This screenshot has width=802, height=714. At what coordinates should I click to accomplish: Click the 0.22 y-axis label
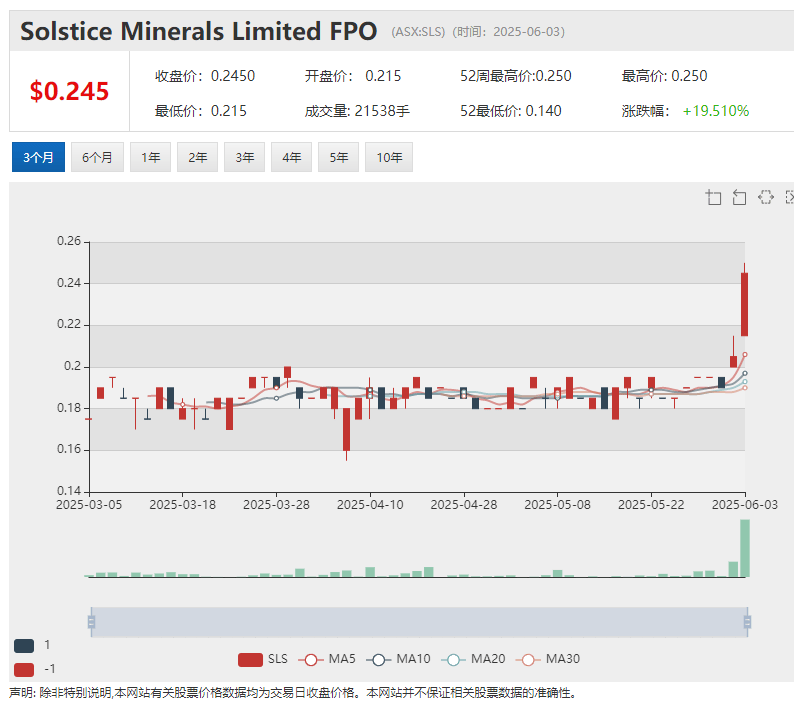coord(69,324)
